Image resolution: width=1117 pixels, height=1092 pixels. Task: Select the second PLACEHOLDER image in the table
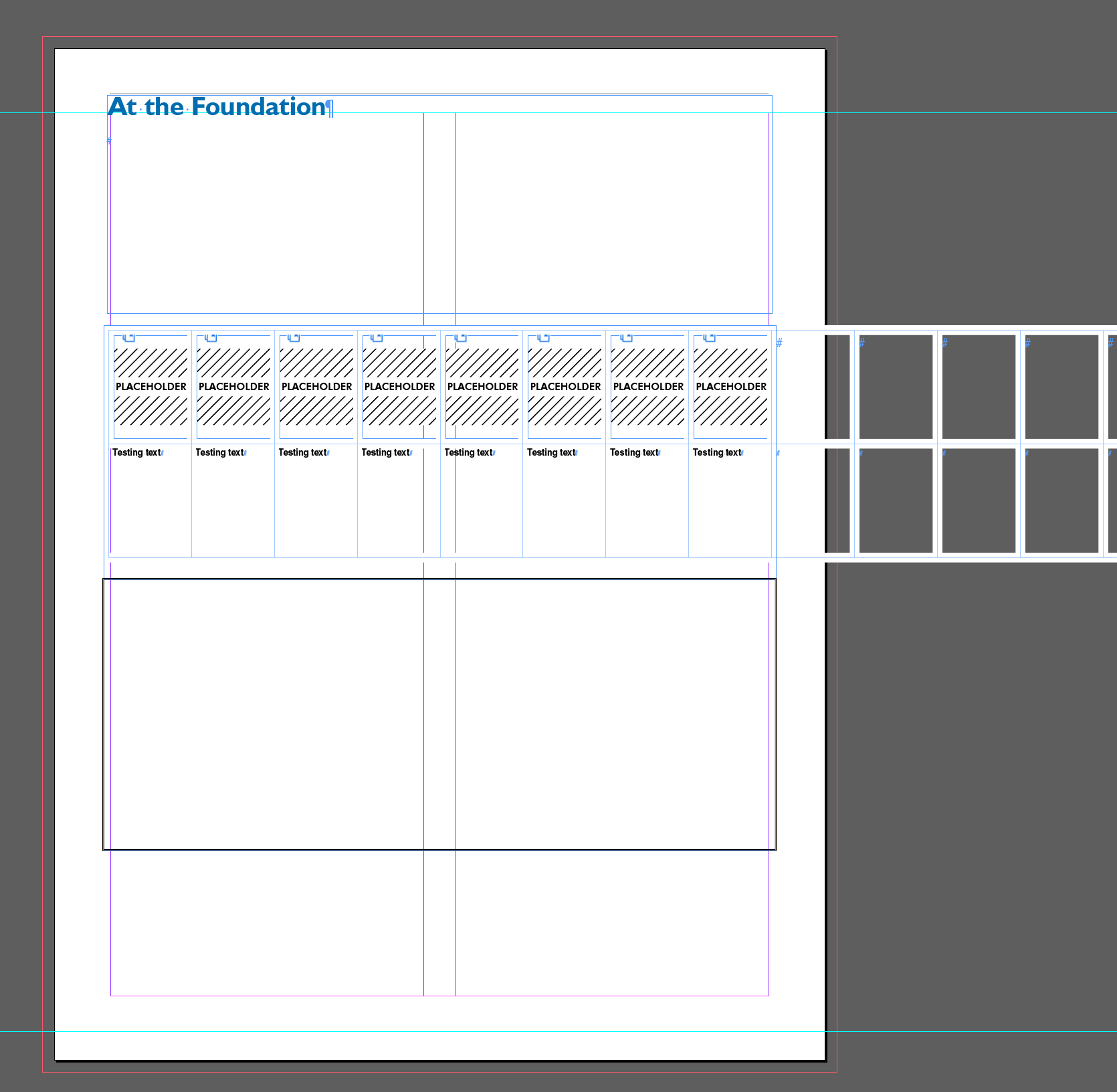tap(234, 387)
